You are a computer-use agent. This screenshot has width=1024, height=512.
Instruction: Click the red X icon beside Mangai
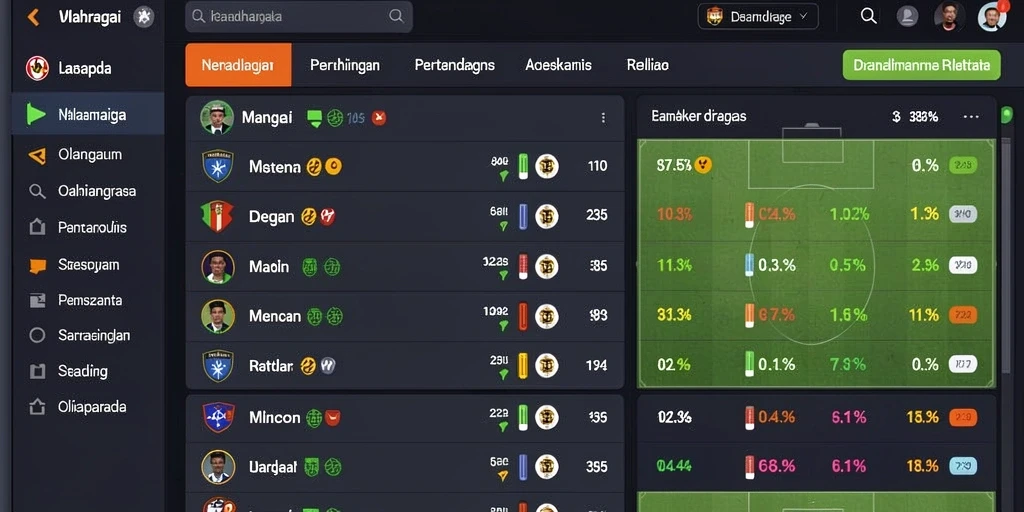[x=379, y=118]
